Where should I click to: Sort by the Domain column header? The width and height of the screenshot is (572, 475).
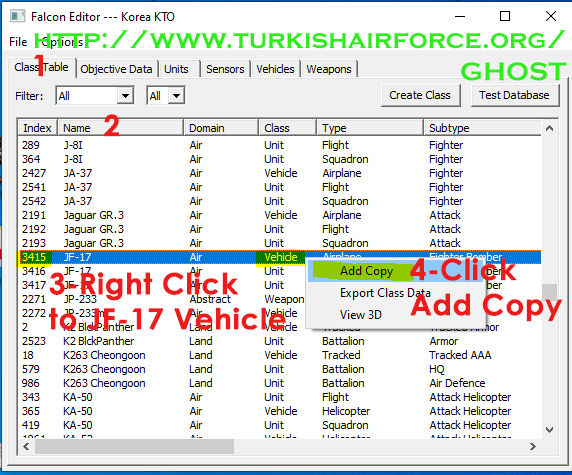[221, 128]
